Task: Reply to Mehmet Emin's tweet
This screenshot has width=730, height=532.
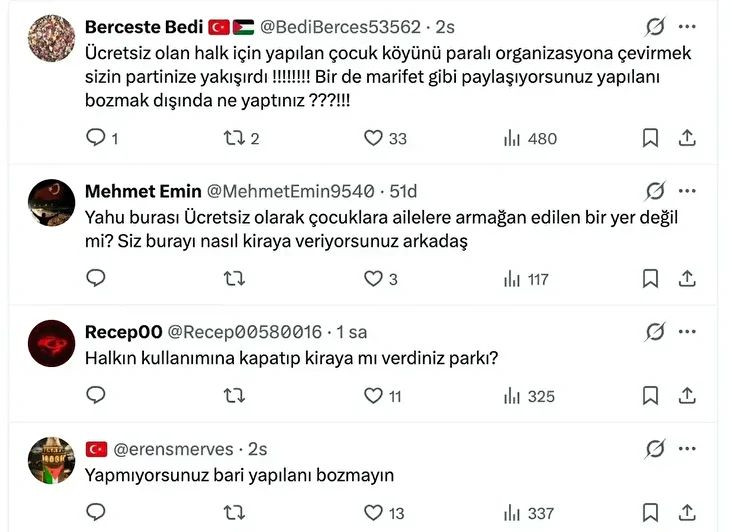Action: [x=97, y=279]
